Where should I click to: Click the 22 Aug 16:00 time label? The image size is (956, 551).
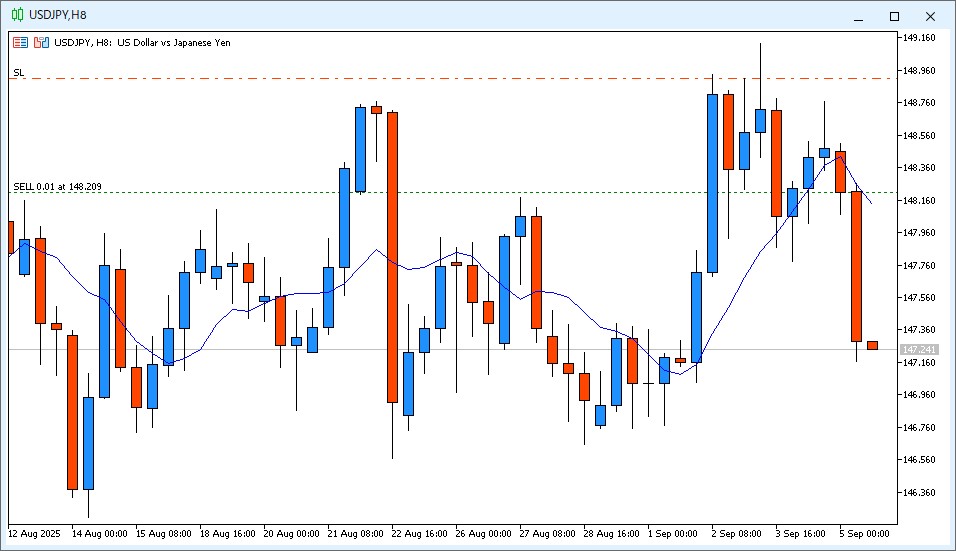coord(419,534)
